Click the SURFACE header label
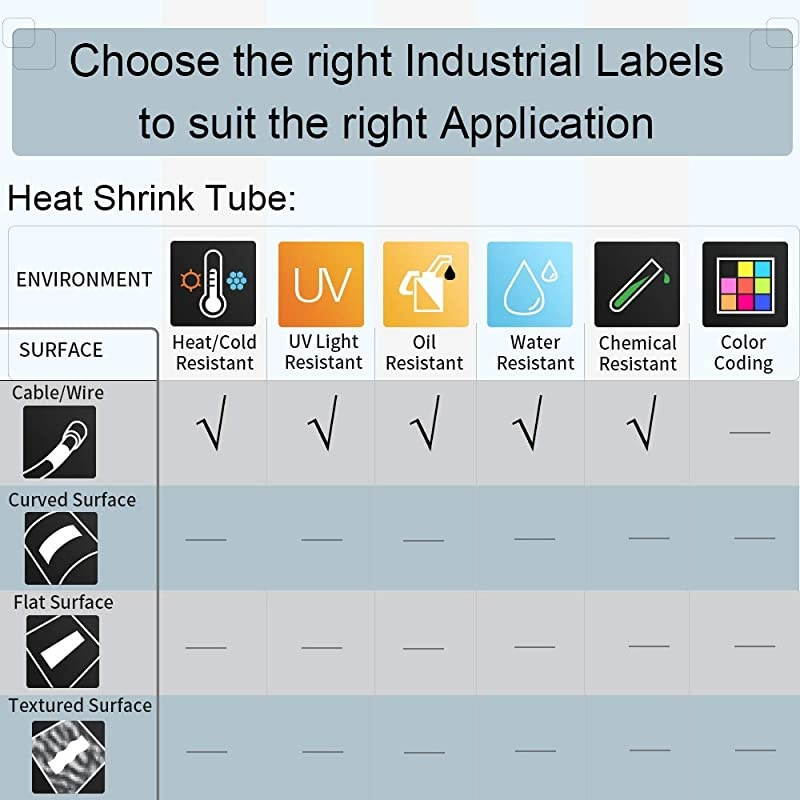The image size is (800, 800). click(61, 350)
